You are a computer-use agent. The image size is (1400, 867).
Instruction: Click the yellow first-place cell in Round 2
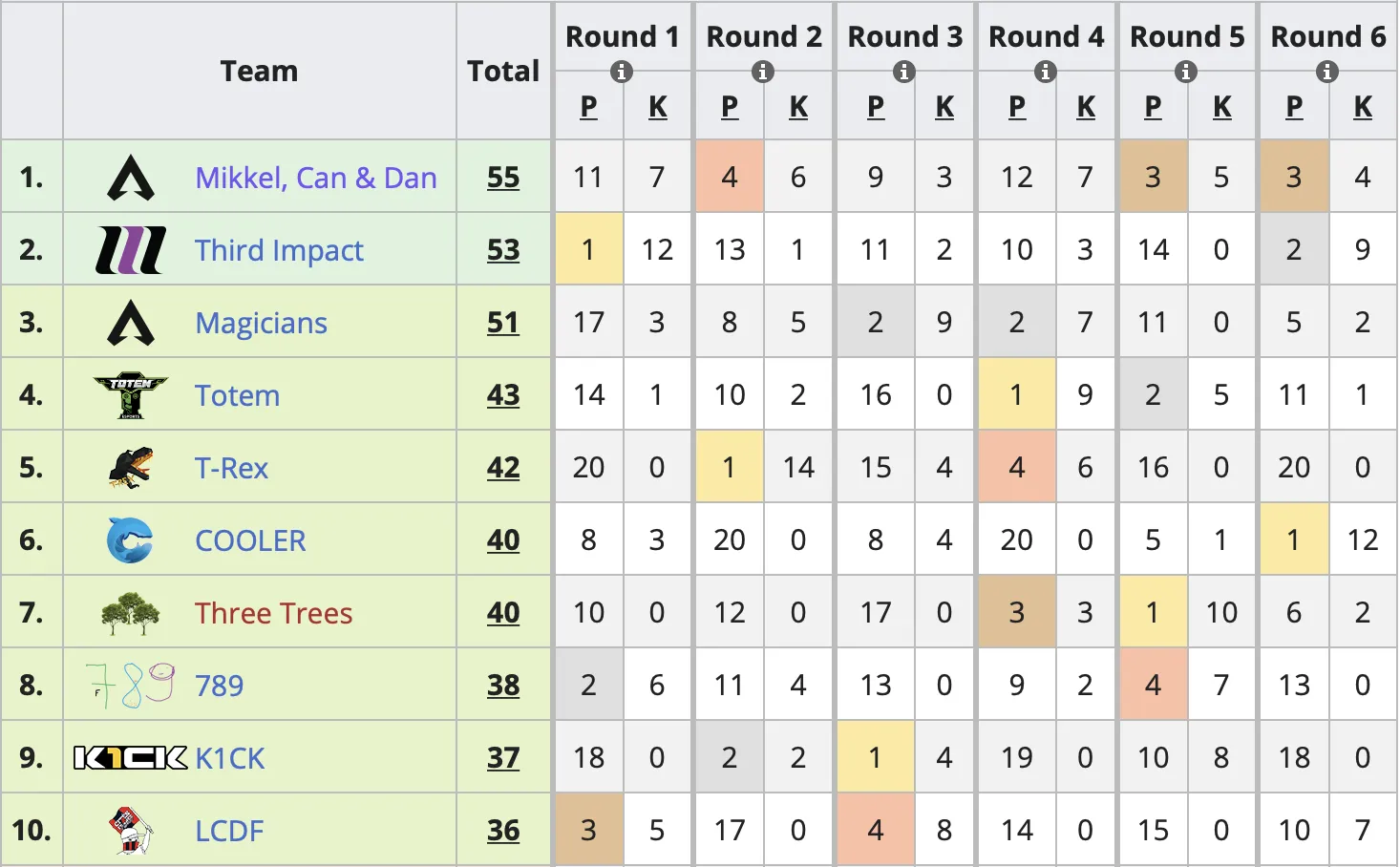coord(730,468)
